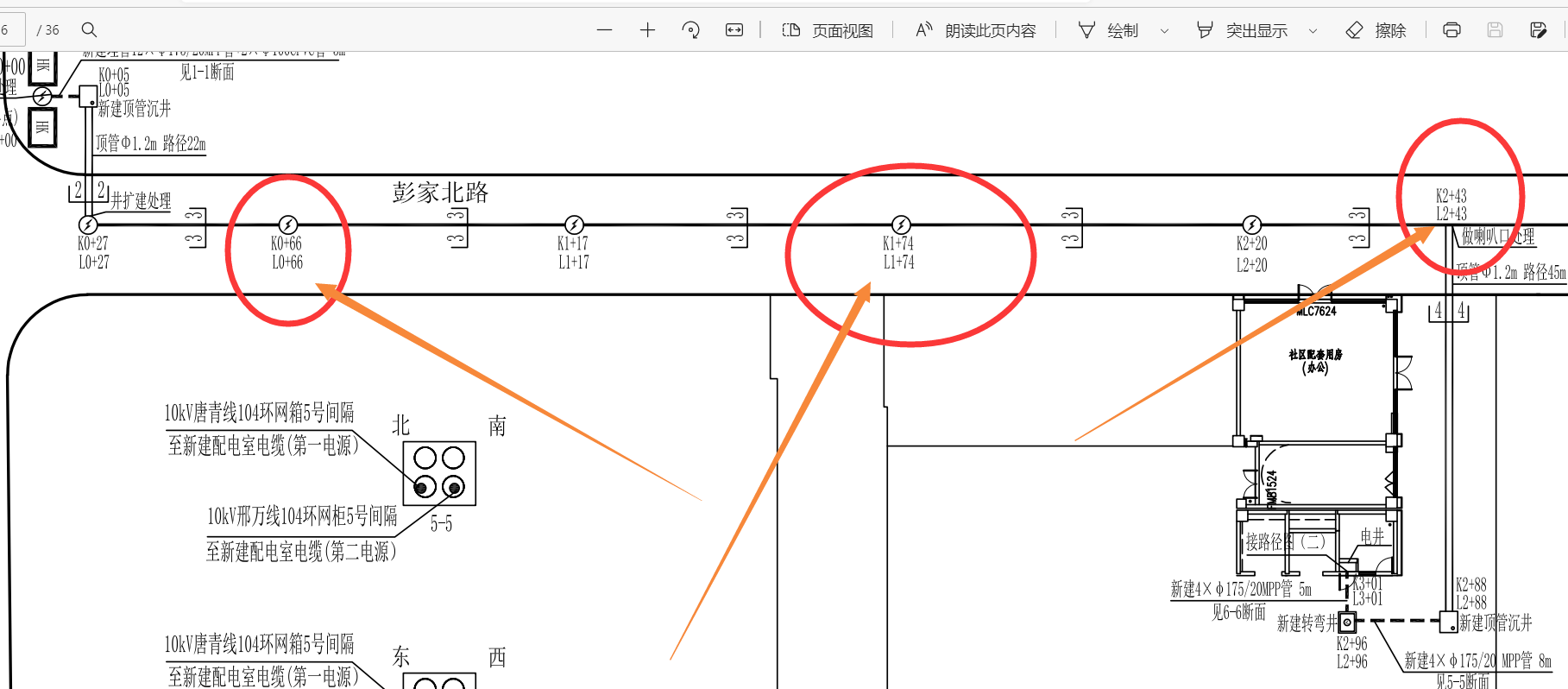Click the K2+96 station label

click(1351, 643)
